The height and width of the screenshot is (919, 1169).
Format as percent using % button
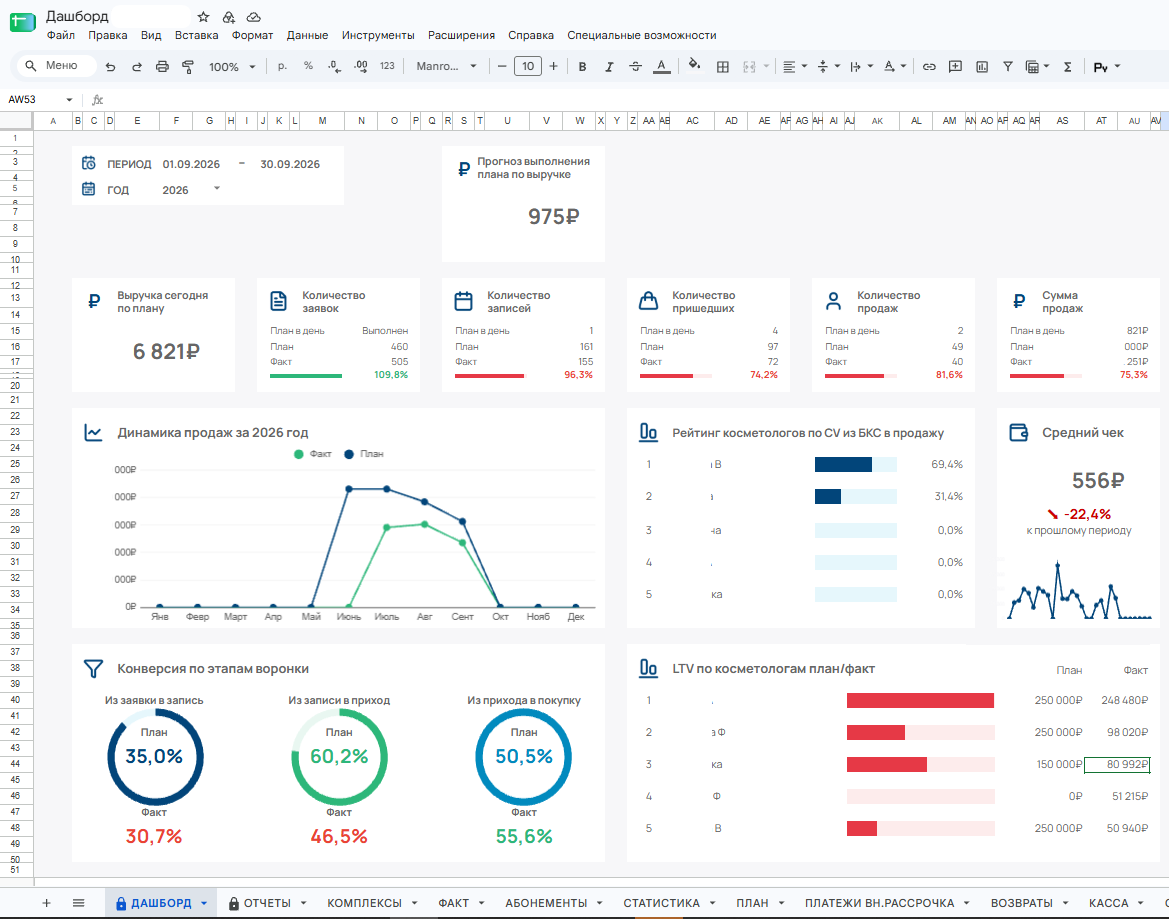point(308,66)
